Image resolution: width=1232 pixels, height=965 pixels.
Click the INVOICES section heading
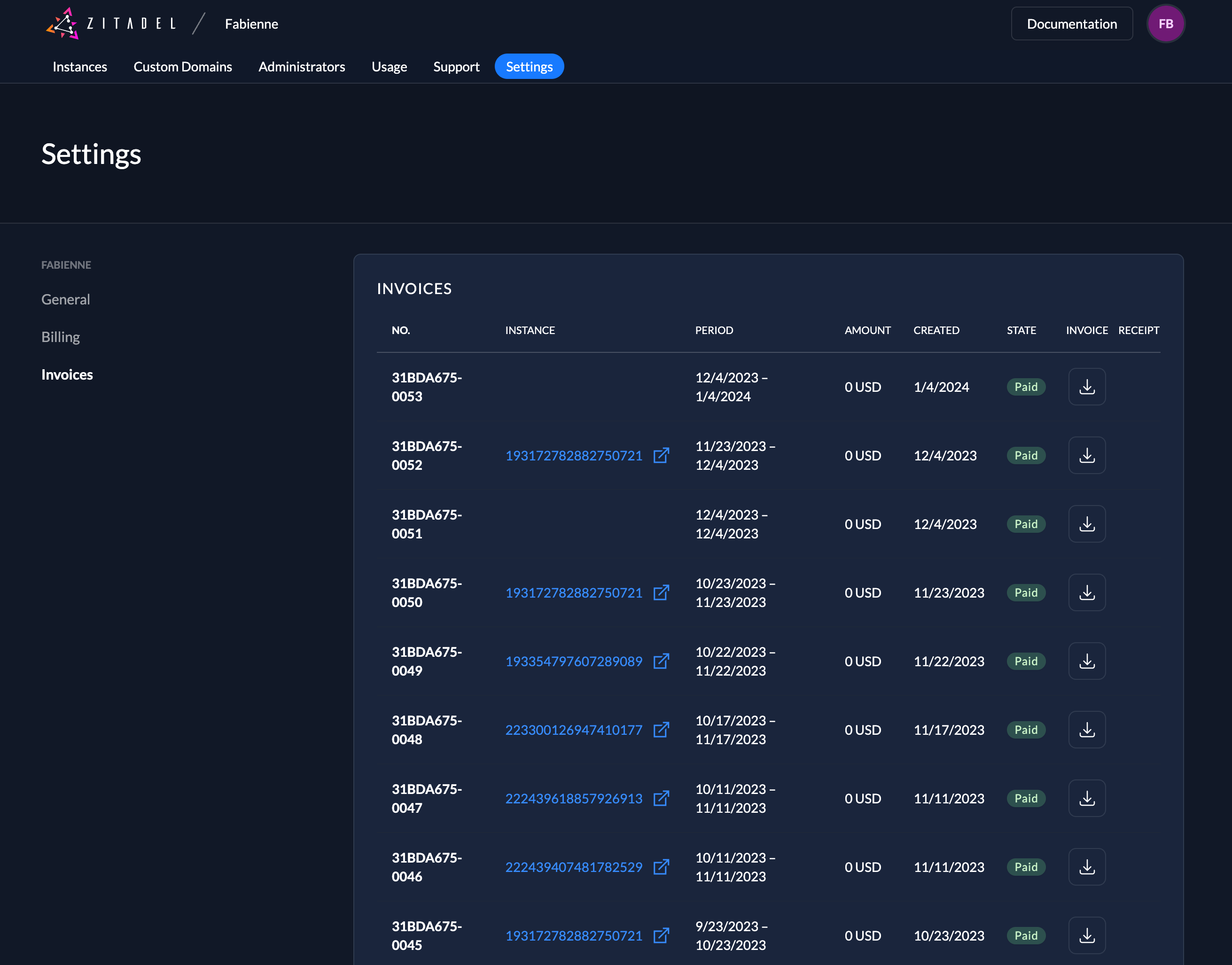pyautogui.click(x=414, y=289)
